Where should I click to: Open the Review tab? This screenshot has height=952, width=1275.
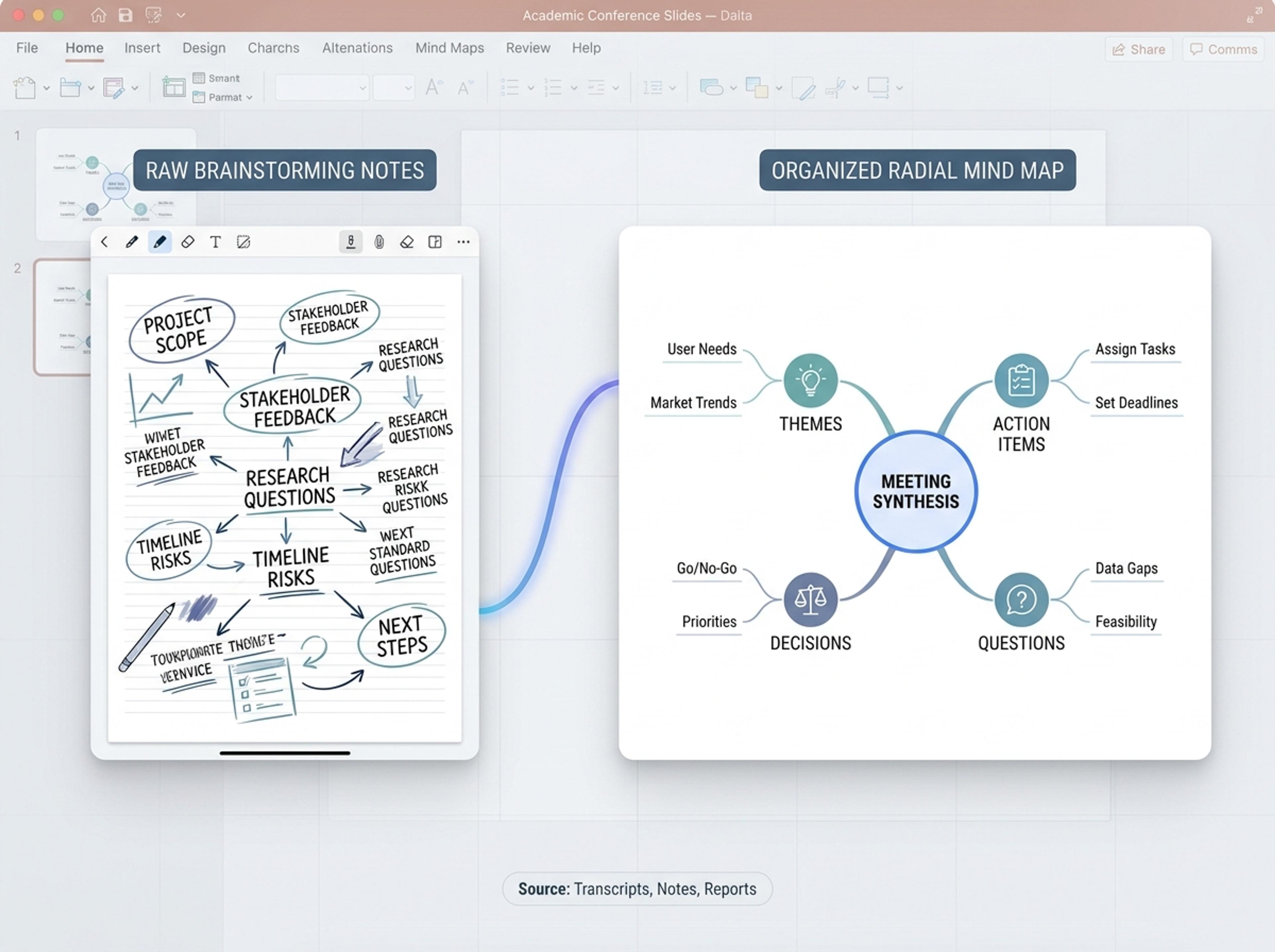click(528, 48)
